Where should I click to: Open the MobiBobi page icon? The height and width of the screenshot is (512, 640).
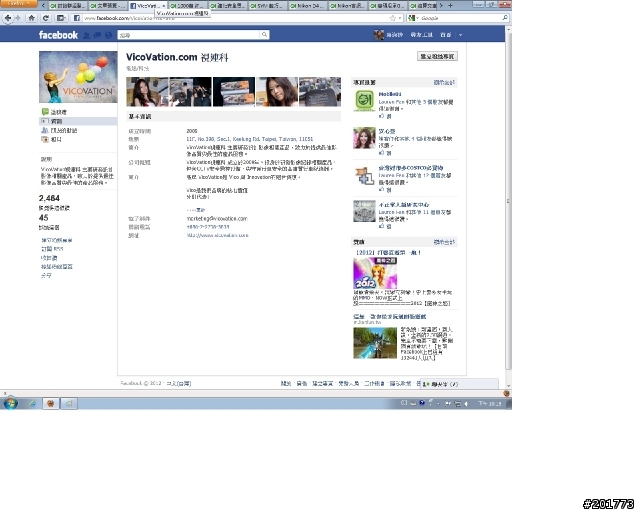pyautogui.click(x=364, y=100)
